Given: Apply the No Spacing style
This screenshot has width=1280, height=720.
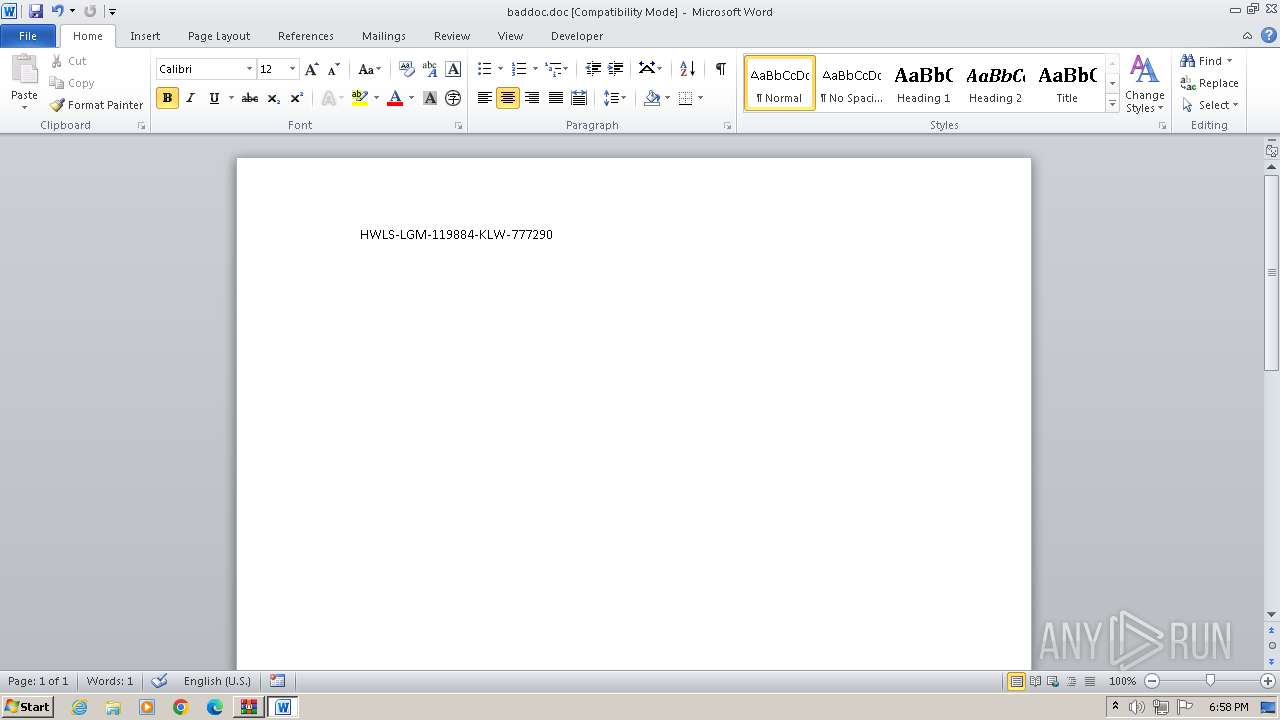Looking at the screenshot, I should coord(852,83).
